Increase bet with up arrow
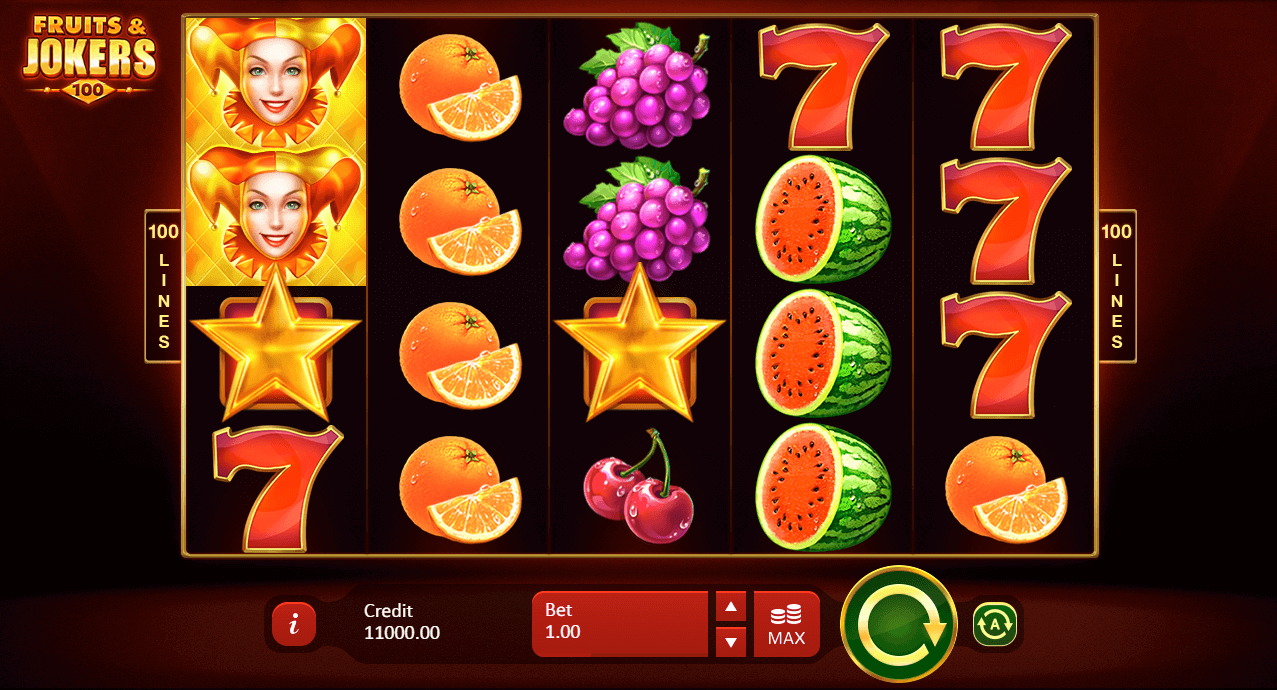Viewport: 1277px width, 690px height. 731,606
